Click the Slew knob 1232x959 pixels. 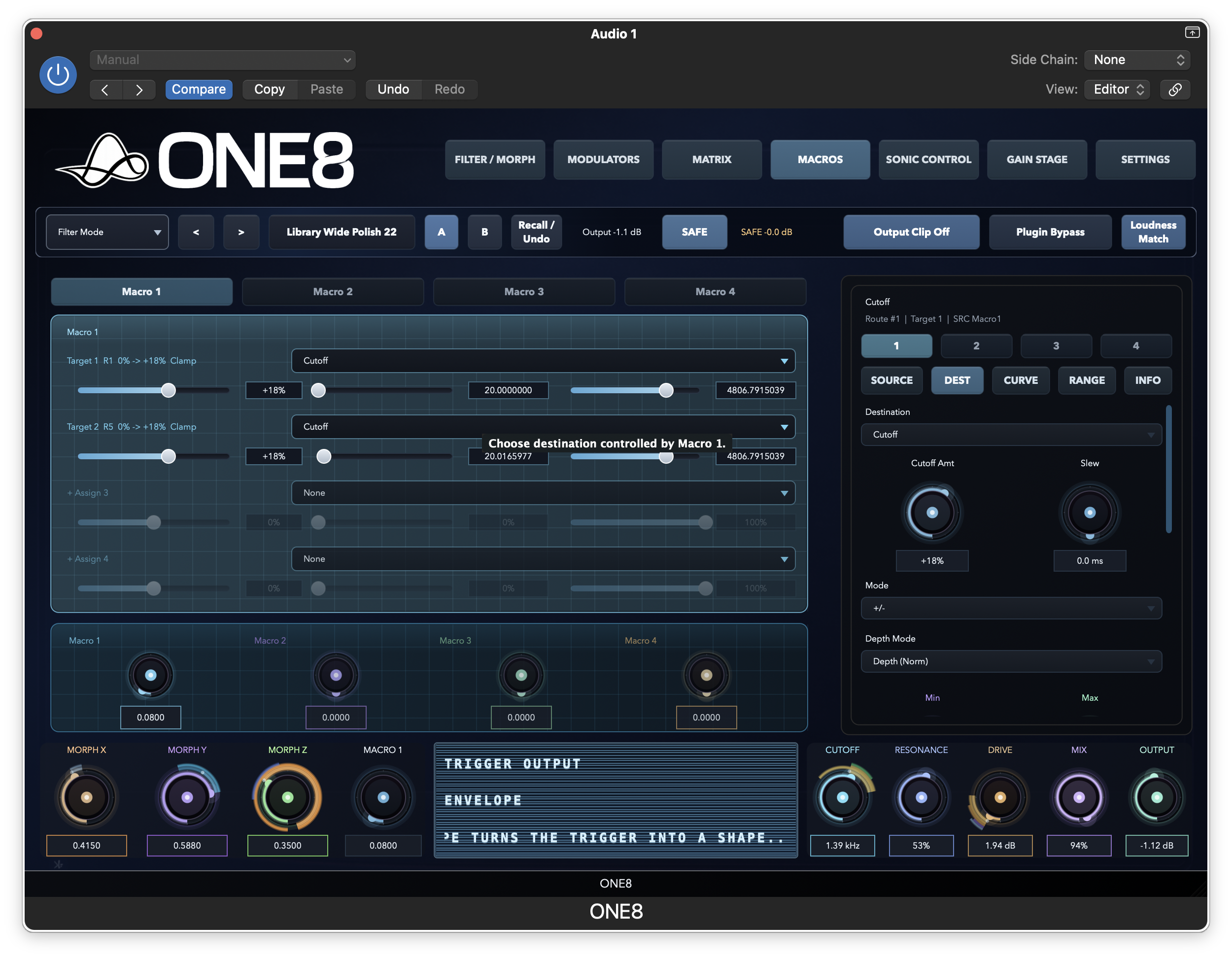(x=1090, y=512)
